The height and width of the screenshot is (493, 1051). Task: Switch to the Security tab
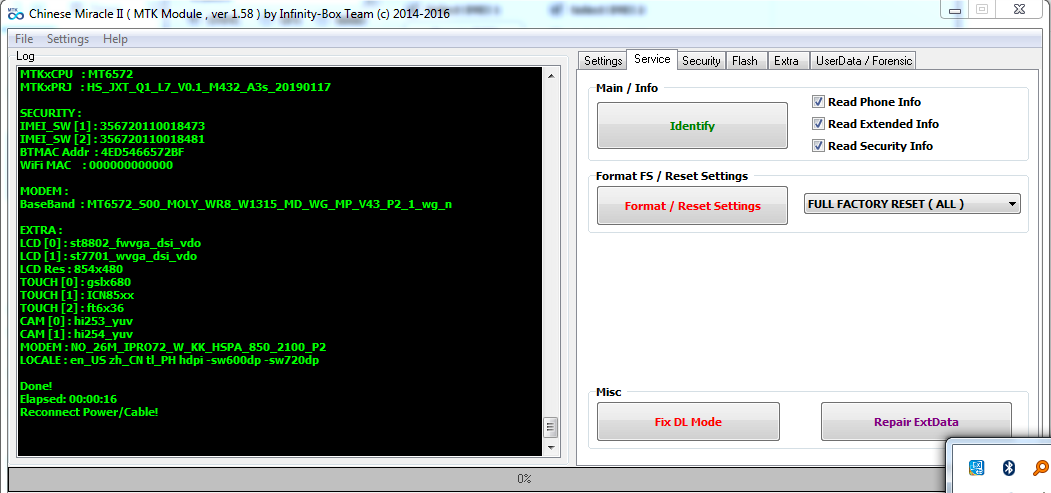(701, 61)
